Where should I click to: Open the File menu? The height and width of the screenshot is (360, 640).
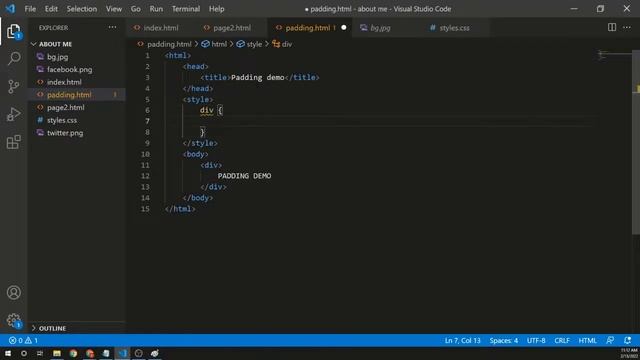pos(30,9)
